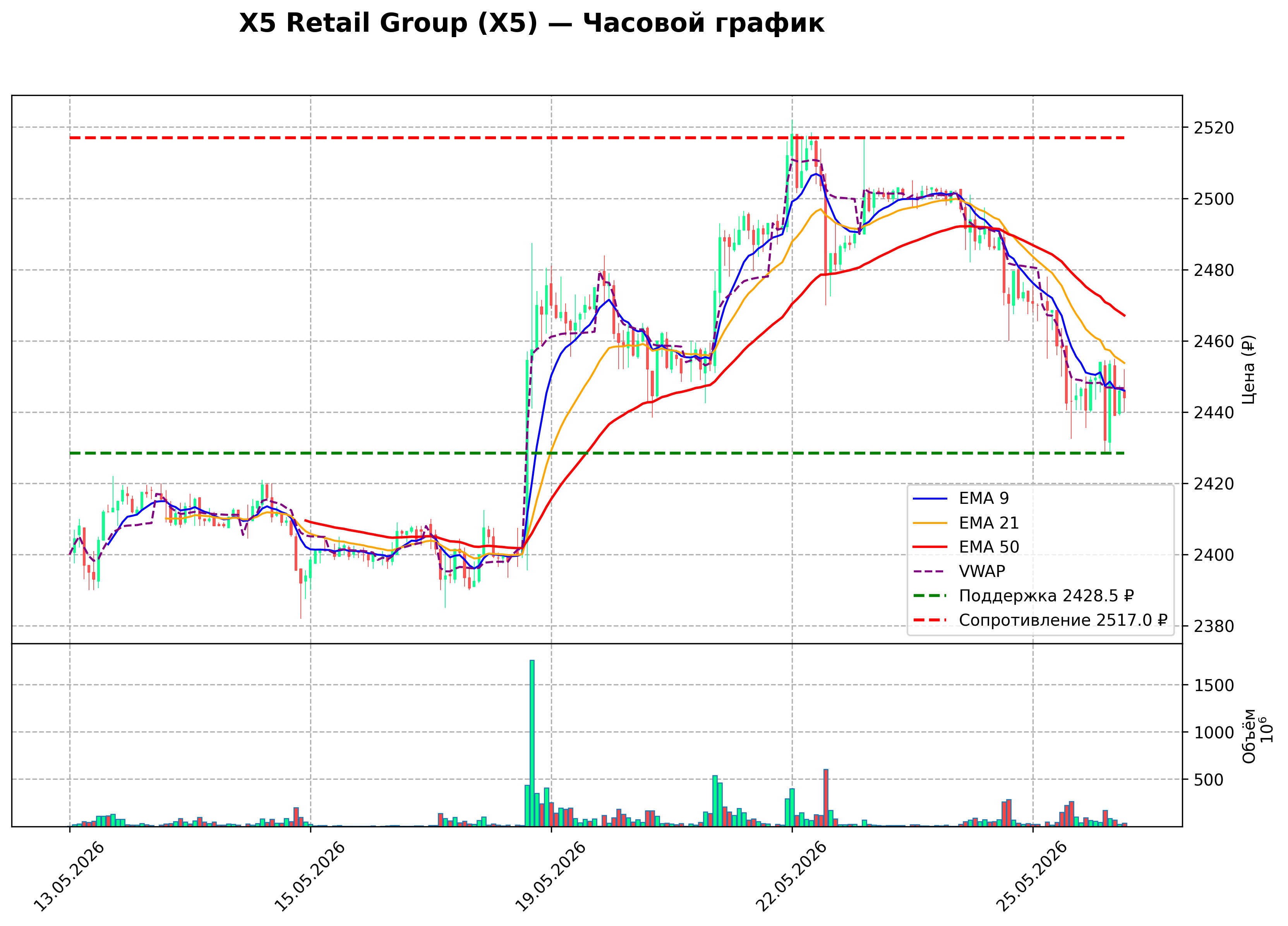Viewport: 1288px width, 926px height.
Task: Click the date label '13.05.2026'
Action: tap(69, 876)
